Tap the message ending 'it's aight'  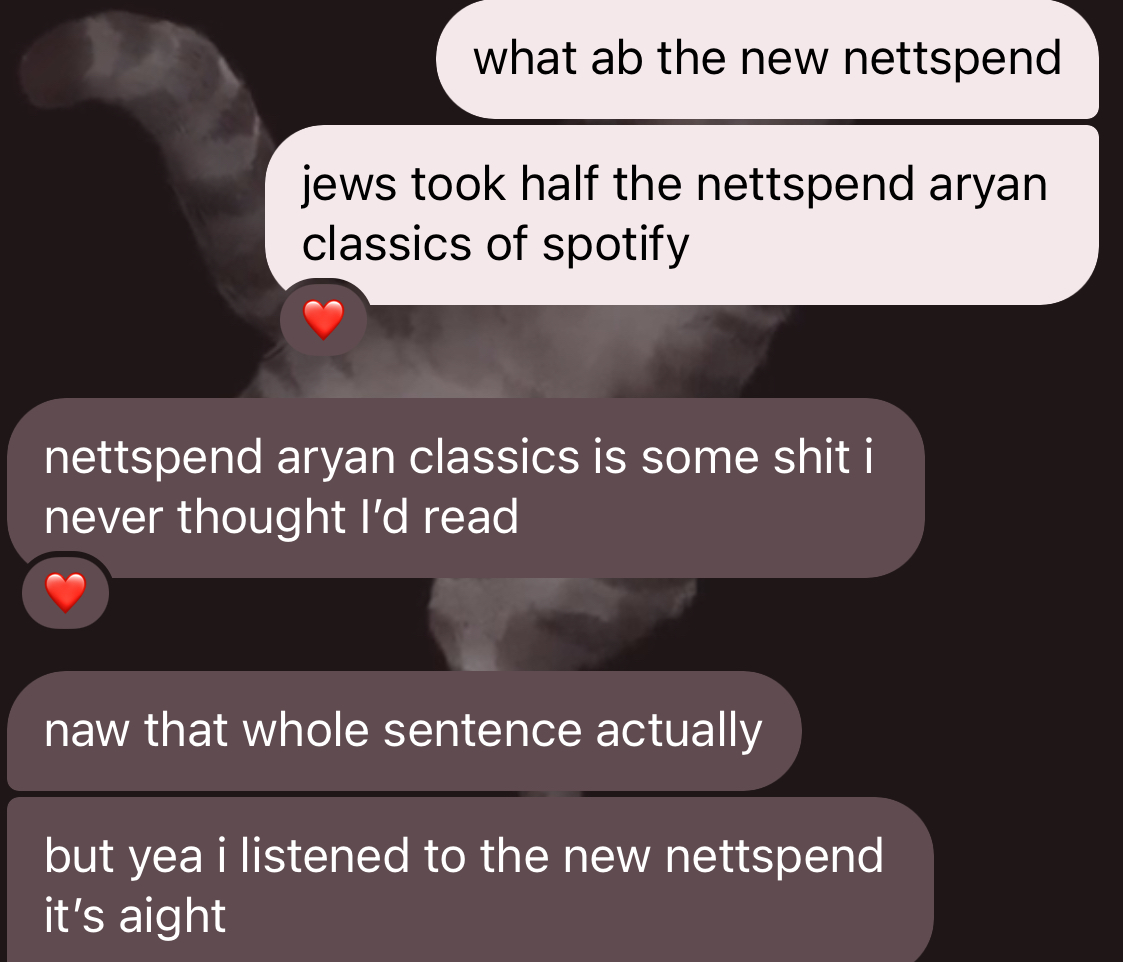click(x=470, y=881)
